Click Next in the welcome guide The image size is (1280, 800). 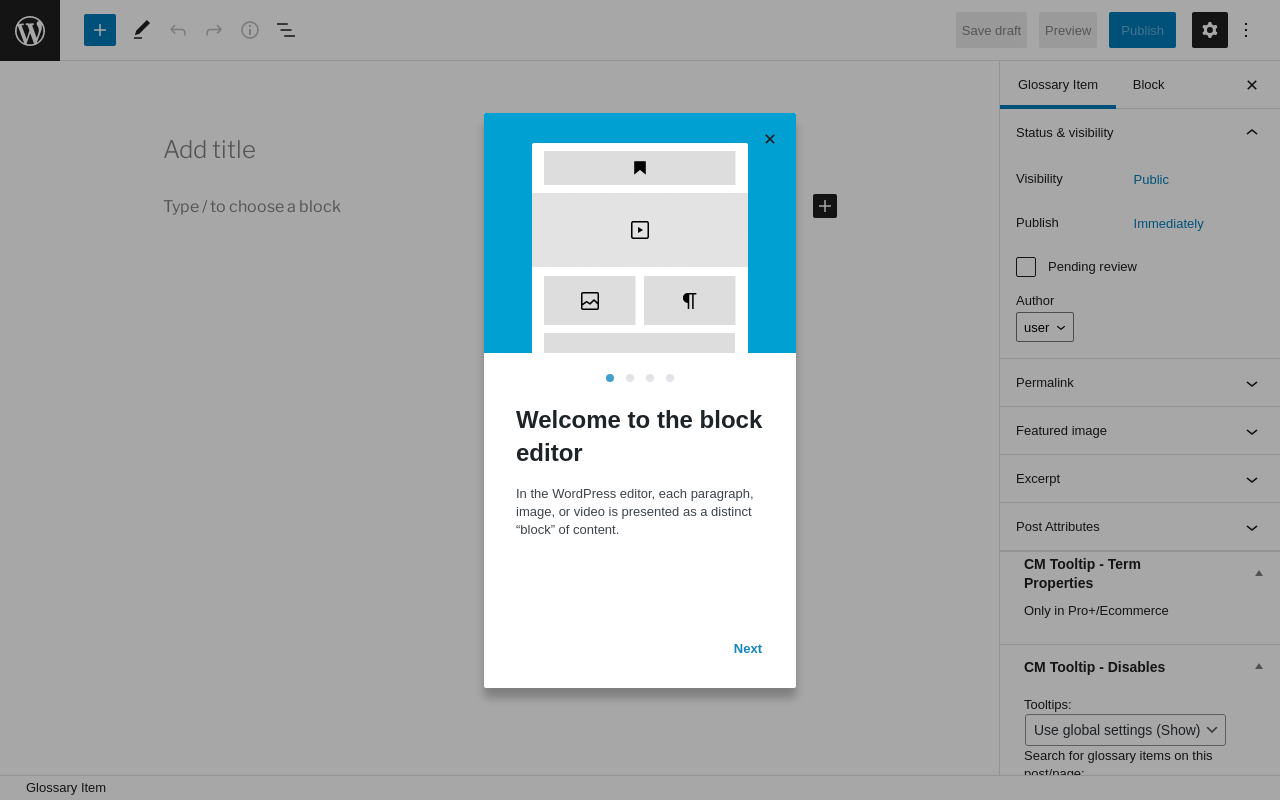coord(748,648)
